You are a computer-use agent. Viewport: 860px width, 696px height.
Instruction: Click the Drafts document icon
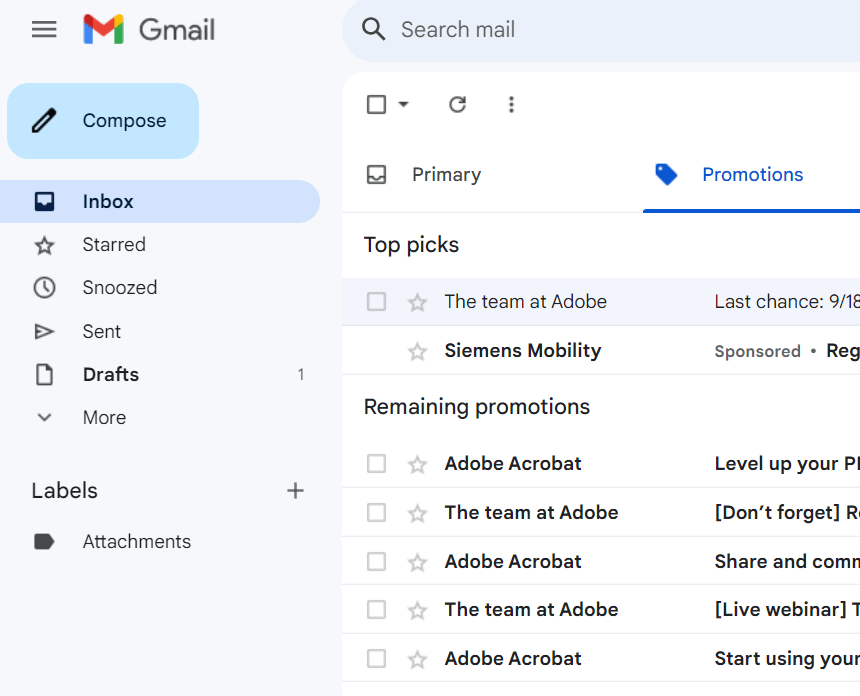(x=44, y=375)
